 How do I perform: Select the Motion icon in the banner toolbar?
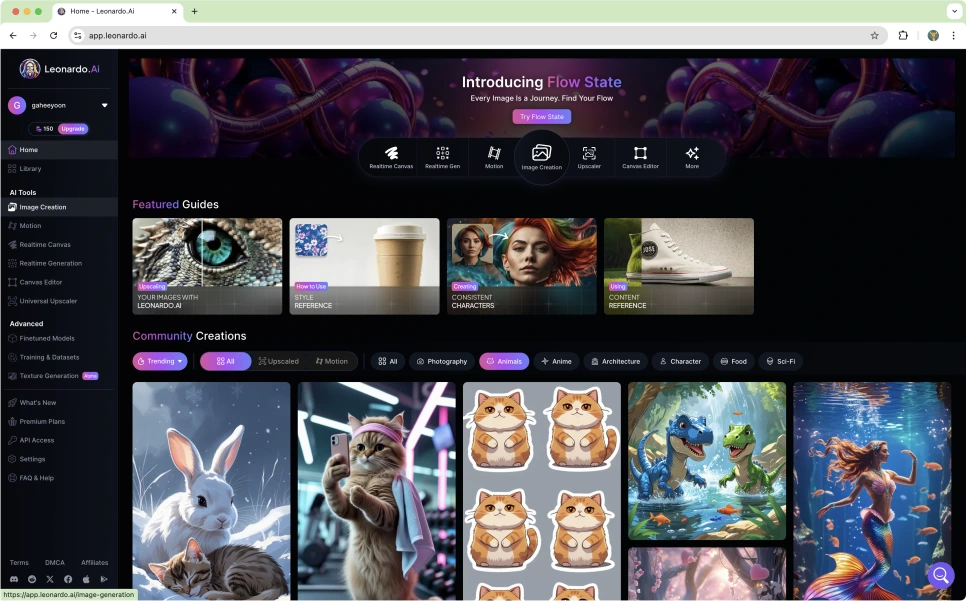point(494,157)
